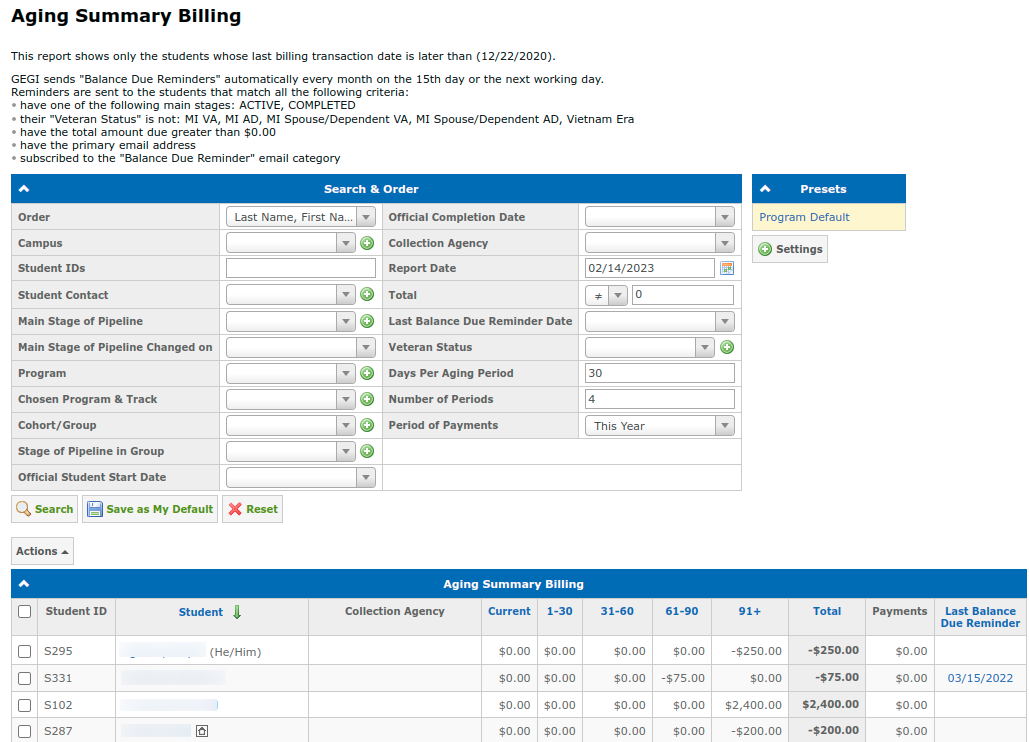The image size is (1029, 742).
Task: Open the Total comparison operator dropdown
Action: pos(606,295)
